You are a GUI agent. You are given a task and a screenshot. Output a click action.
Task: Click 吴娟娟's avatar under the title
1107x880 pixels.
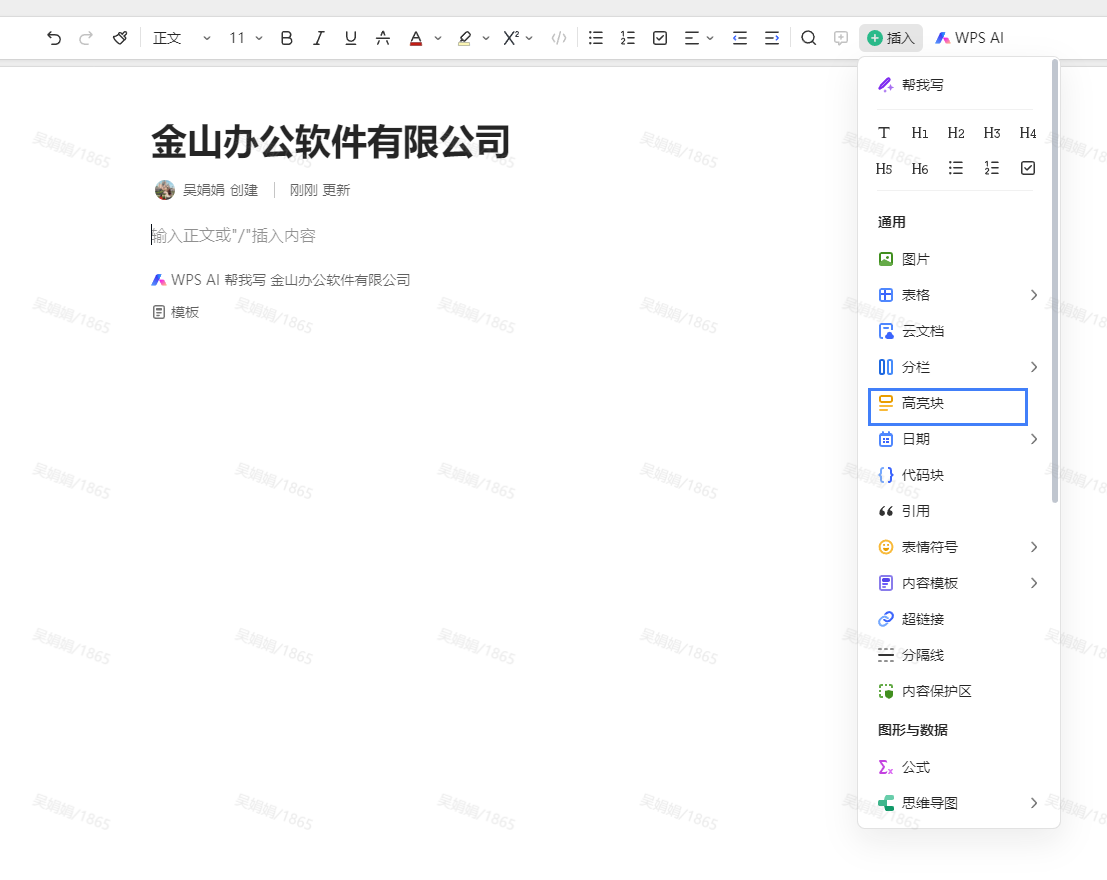point(164,190)
